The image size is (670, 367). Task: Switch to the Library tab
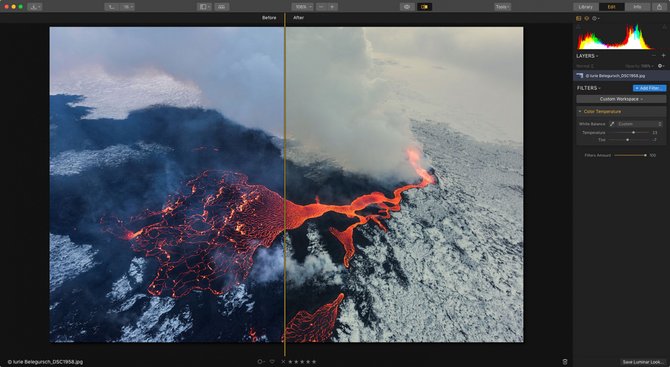click(x=586, y=7)
